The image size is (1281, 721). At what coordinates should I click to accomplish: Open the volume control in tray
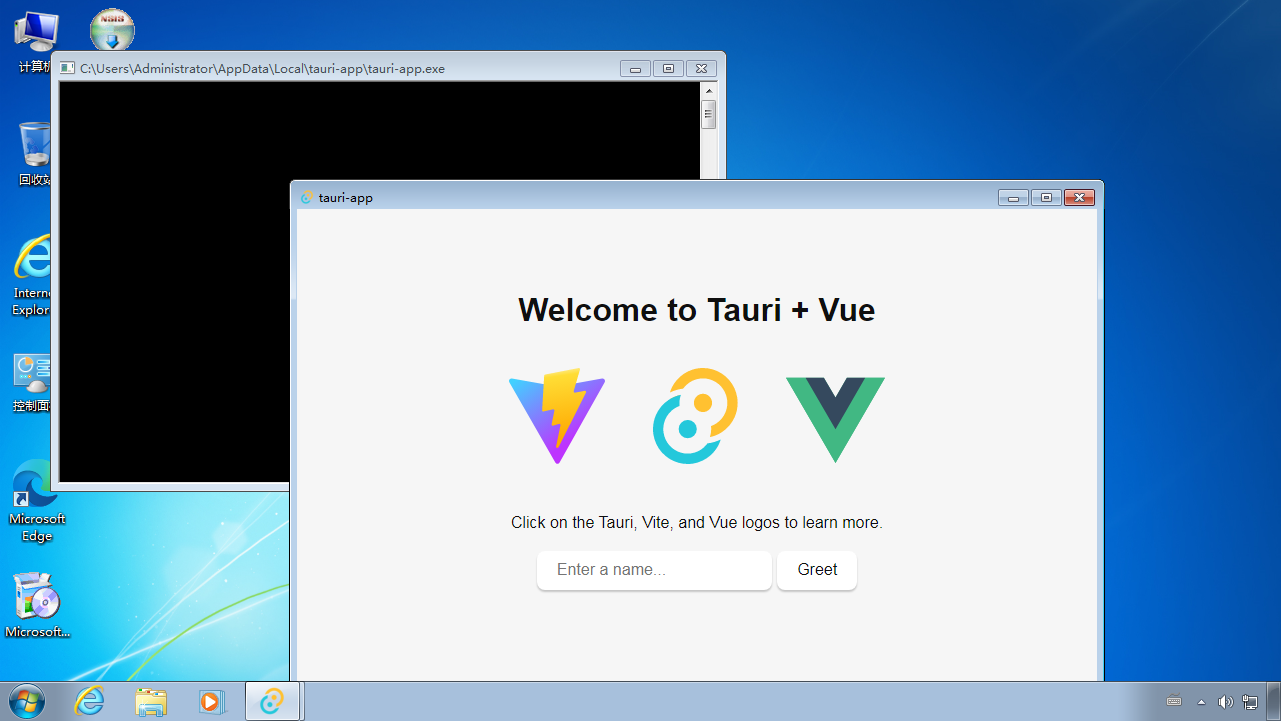point(1225,702)
